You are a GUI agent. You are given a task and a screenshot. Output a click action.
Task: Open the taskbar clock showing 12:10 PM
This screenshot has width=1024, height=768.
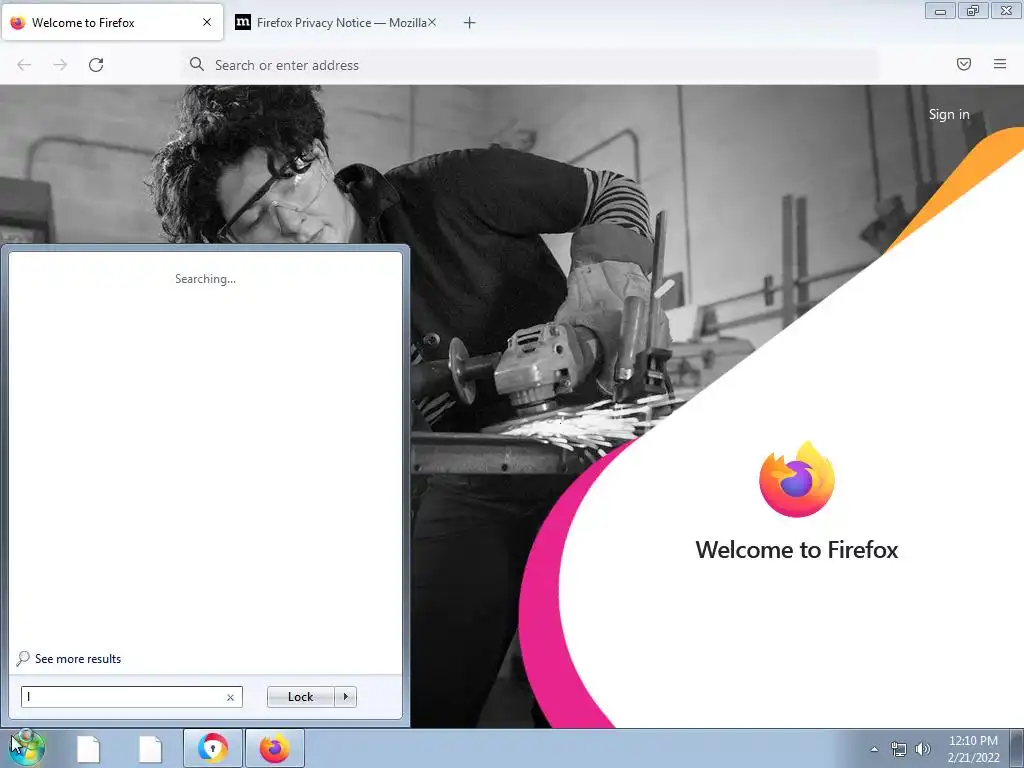coord(973,749)
